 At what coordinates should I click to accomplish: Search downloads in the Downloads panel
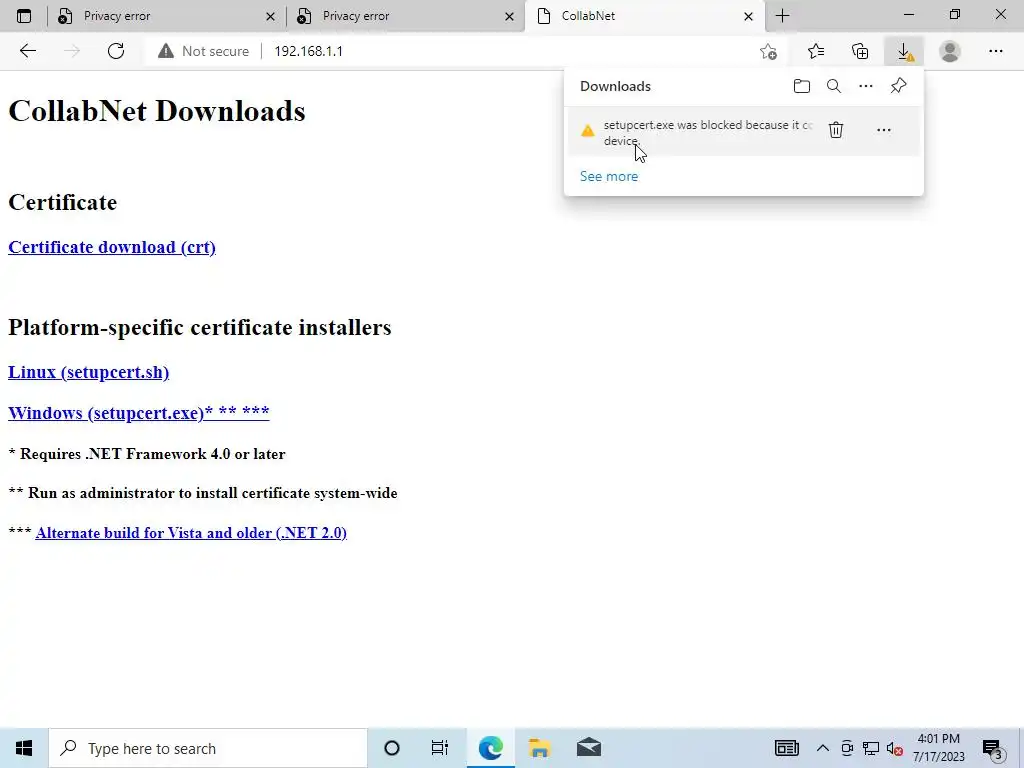point(834,86)
